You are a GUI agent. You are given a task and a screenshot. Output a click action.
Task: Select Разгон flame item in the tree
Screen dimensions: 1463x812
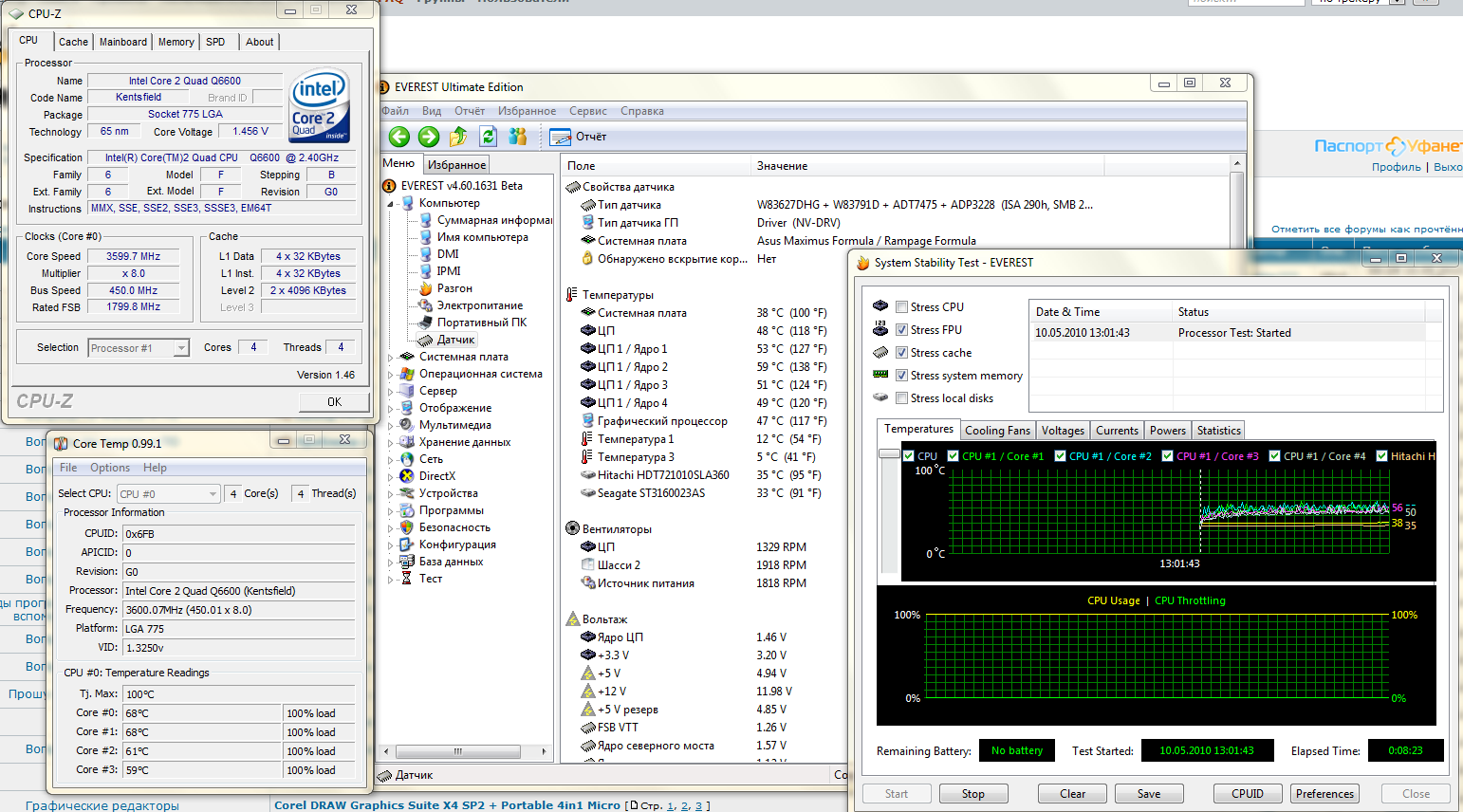(454, 288)
